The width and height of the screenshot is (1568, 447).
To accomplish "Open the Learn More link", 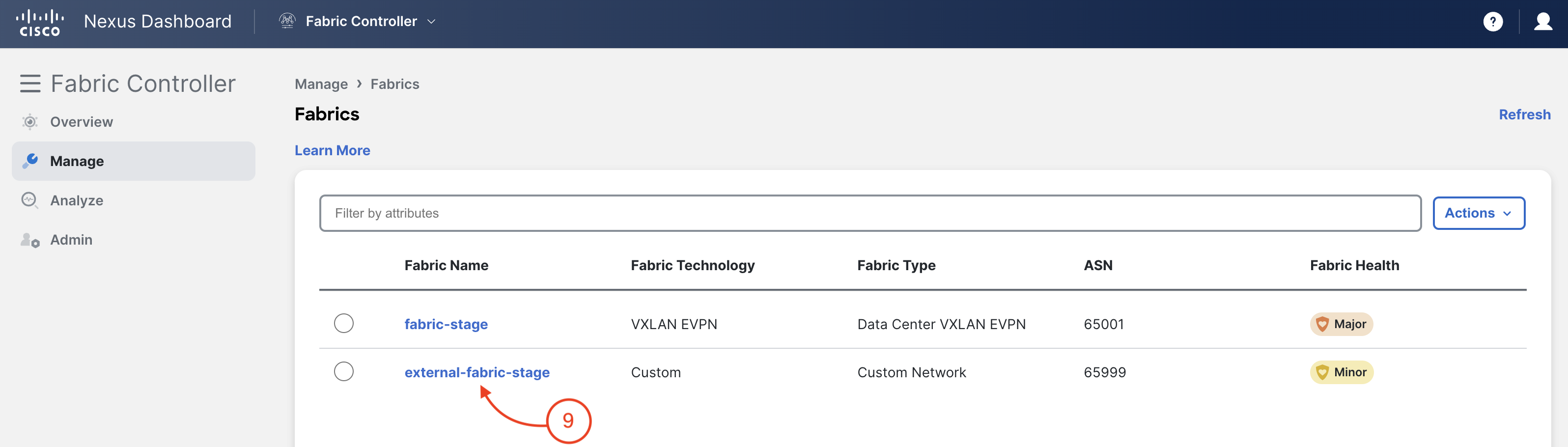I will click(x=333, y=150).
